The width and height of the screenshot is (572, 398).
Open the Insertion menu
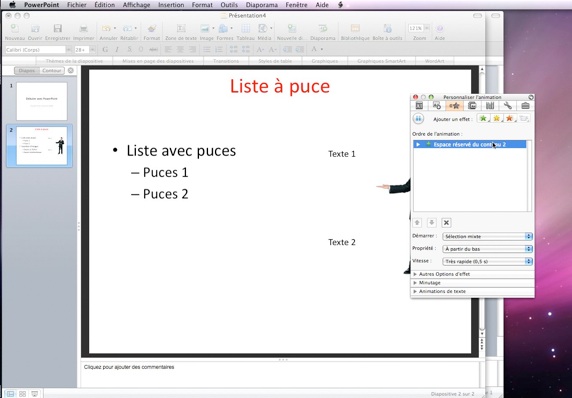[171, 5]
